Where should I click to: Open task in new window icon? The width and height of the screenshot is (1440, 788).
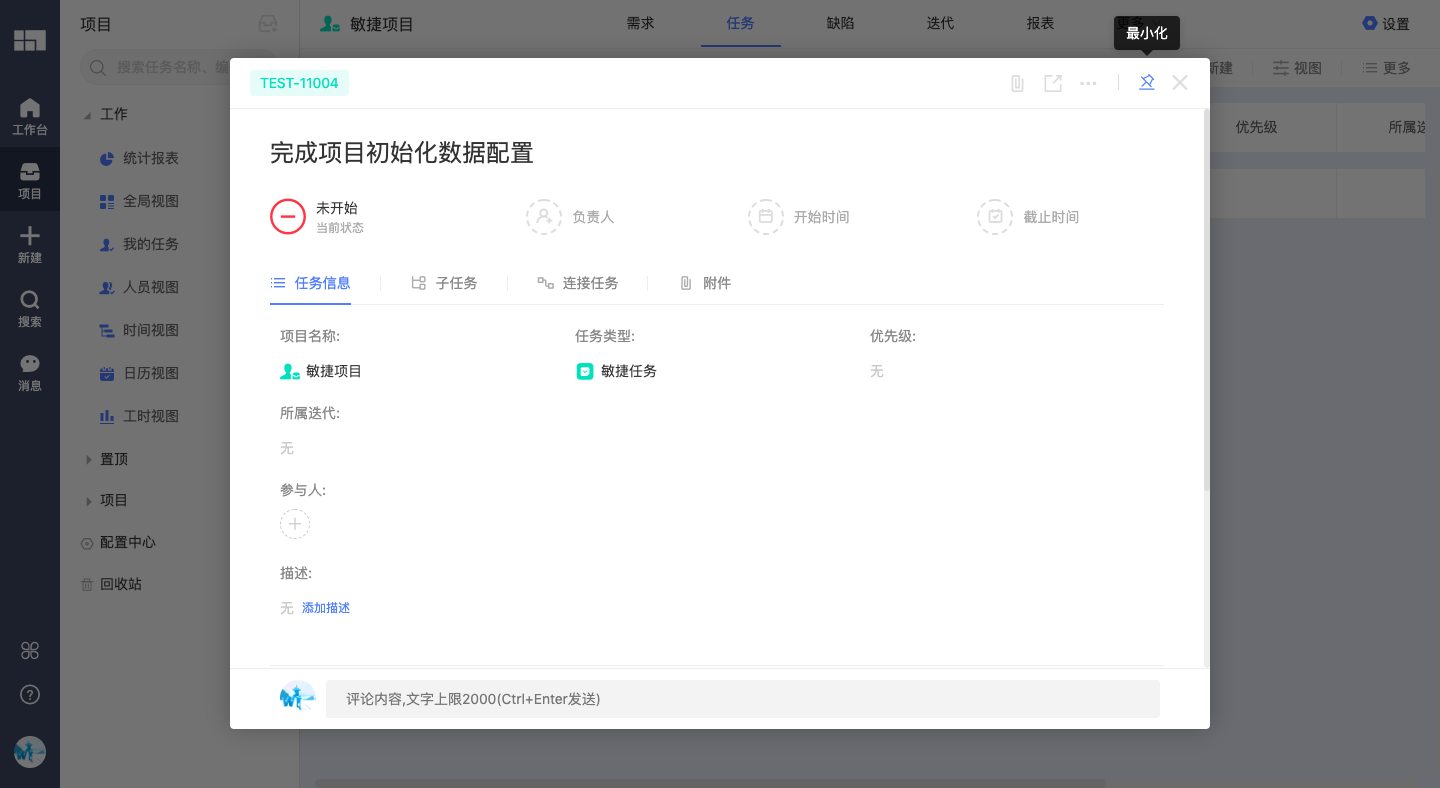coord(1053,83)
